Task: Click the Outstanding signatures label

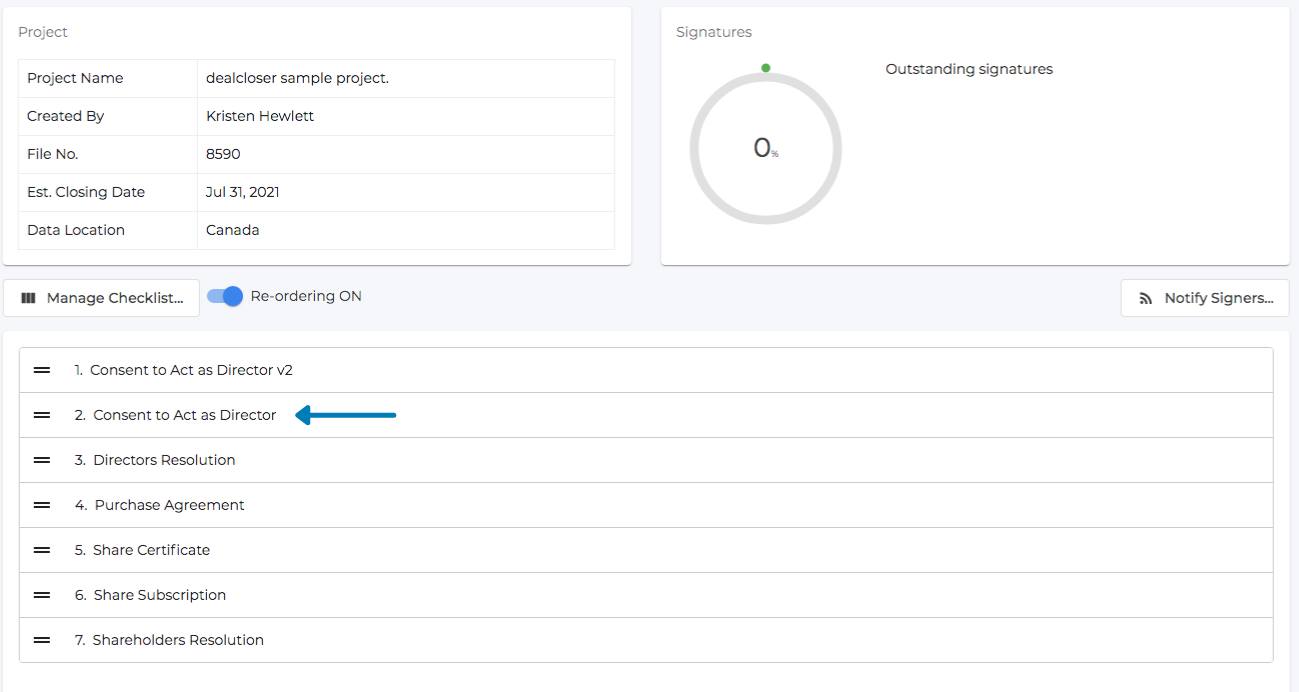Action: coord(968,68)
